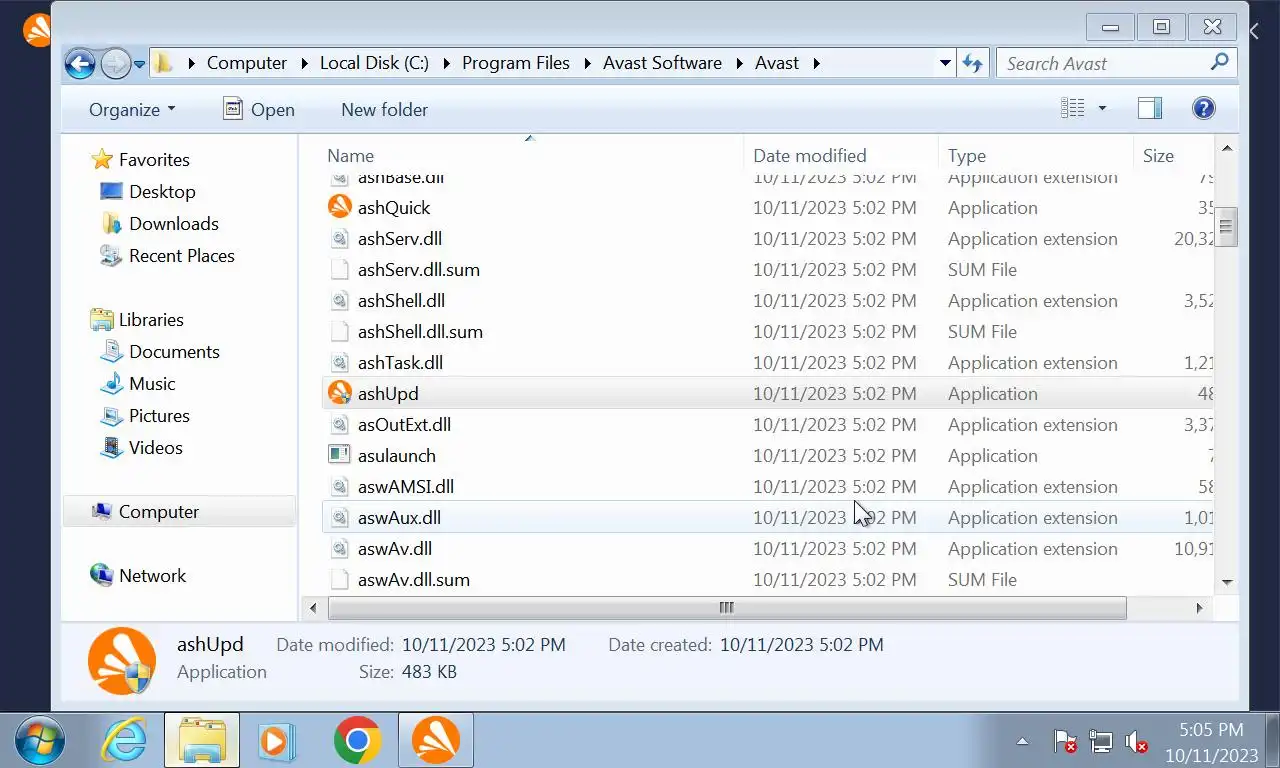Click the search magnifier icon
1280x768 pixels.
pyautogui.click(x=1219, y=62)
